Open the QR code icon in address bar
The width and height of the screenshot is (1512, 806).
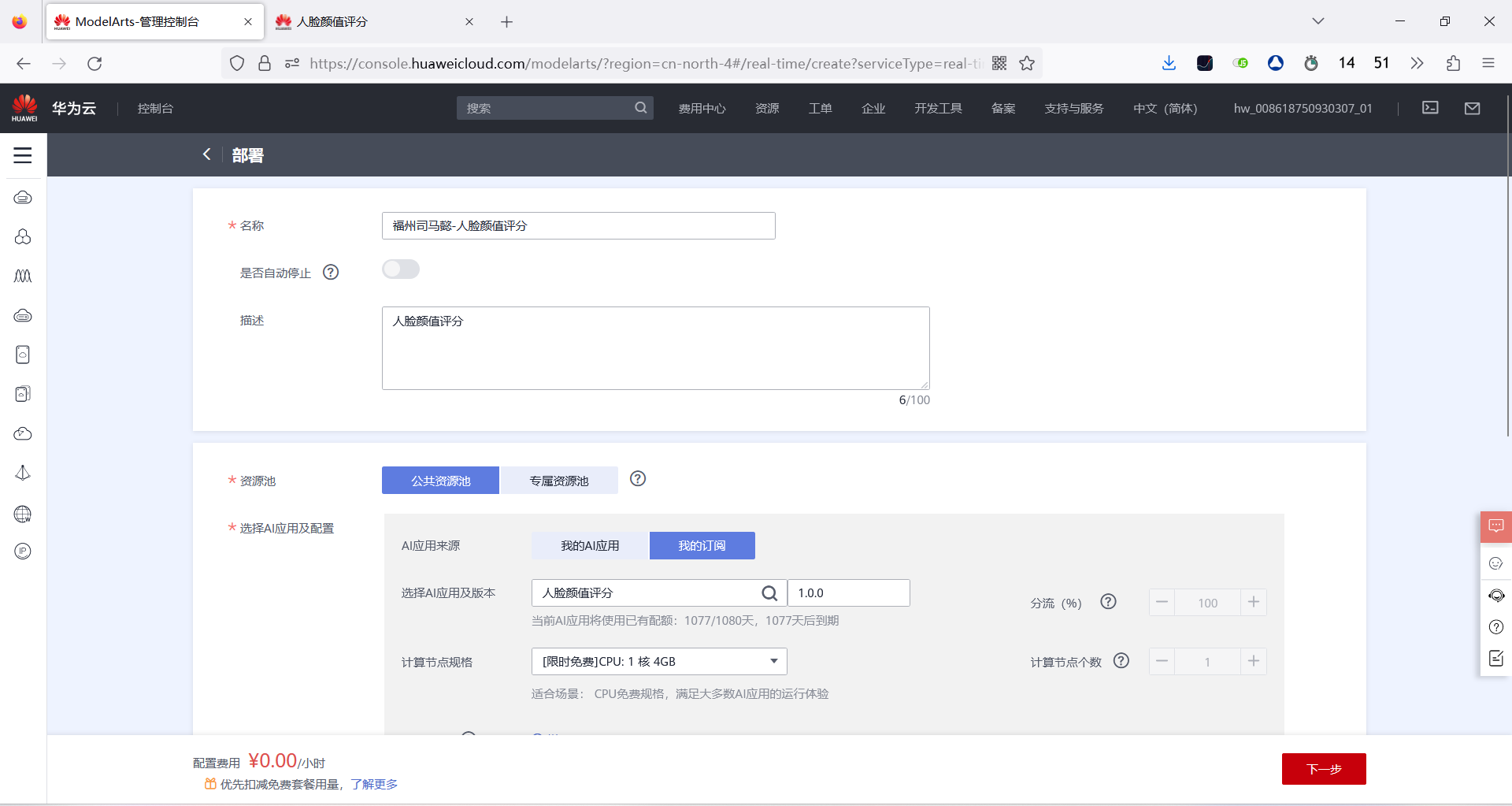pos(999,63)
